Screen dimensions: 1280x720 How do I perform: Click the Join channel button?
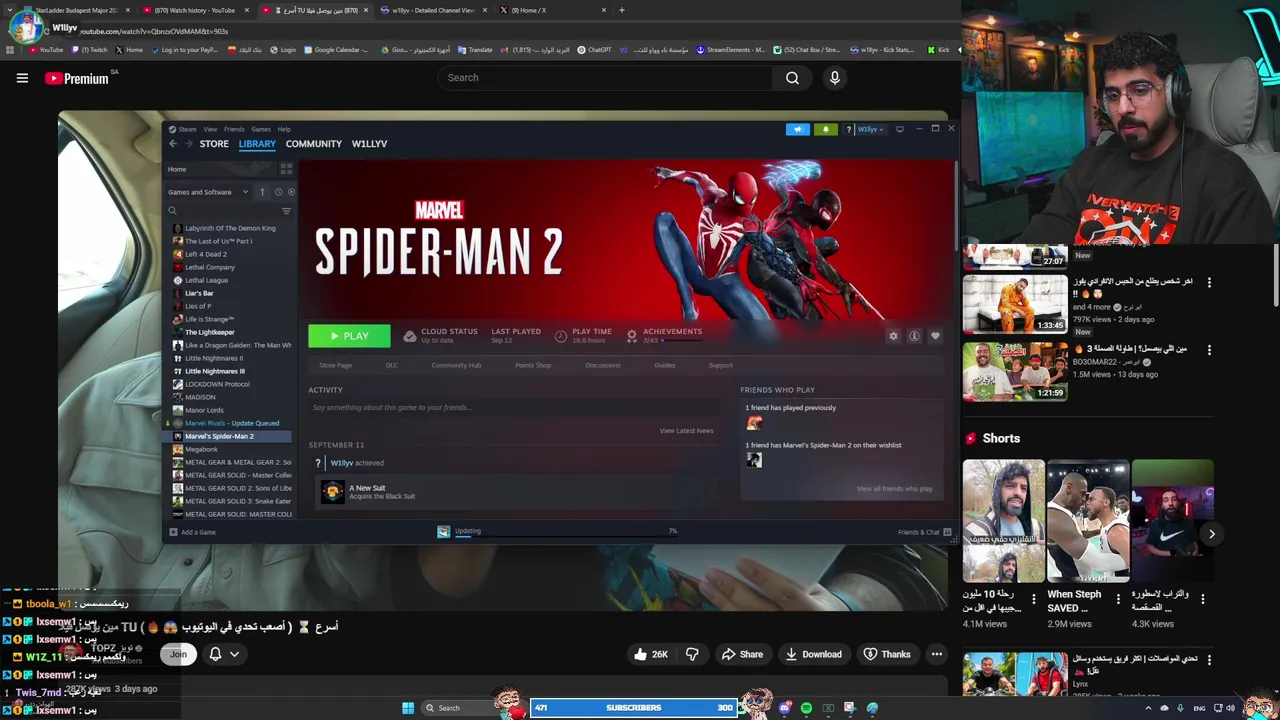(x=178, y=654)
